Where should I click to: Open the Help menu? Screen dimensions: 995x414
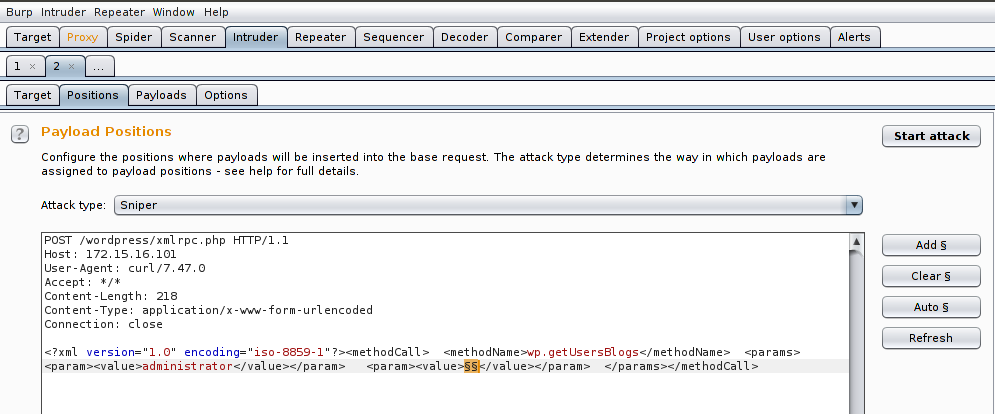[x=216, y=12]
